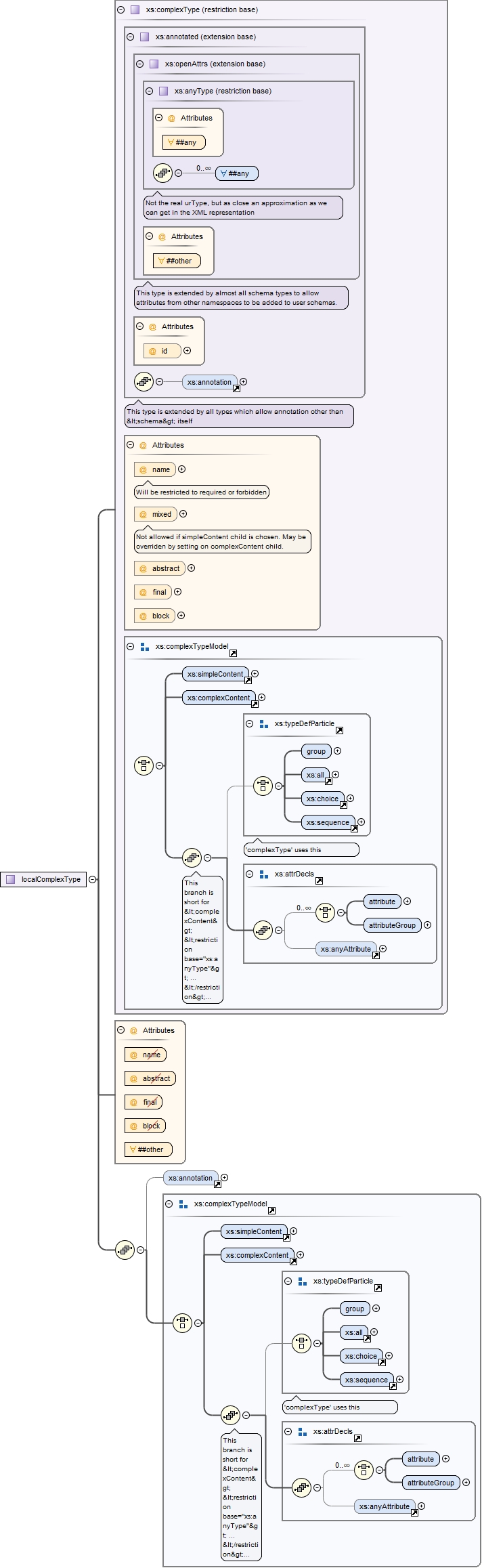Image resolution: width=482 pixels, height=1568 pixels.
Task: Select the 'Not the real urType' annotation note
Action: click(243, 207)
